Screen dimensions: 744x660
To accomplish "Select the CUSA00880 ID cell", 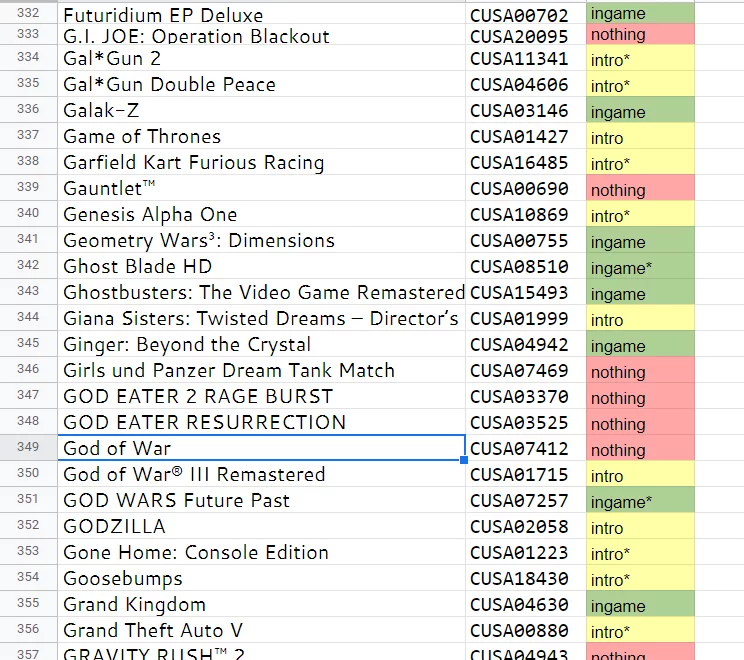I will click(526, 630).
